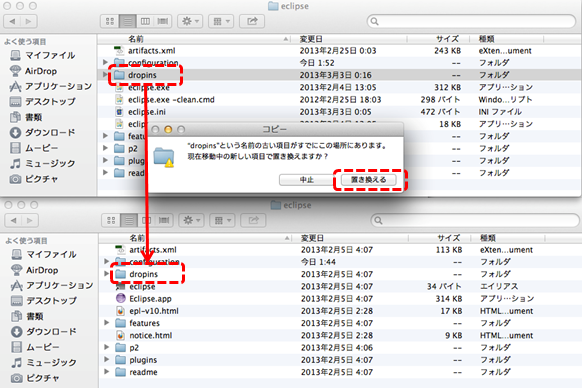Open ムービー in top window sidebar
The width and height of the screenshot is (582, 388).
pyautogui.click(x=34, y=148)
